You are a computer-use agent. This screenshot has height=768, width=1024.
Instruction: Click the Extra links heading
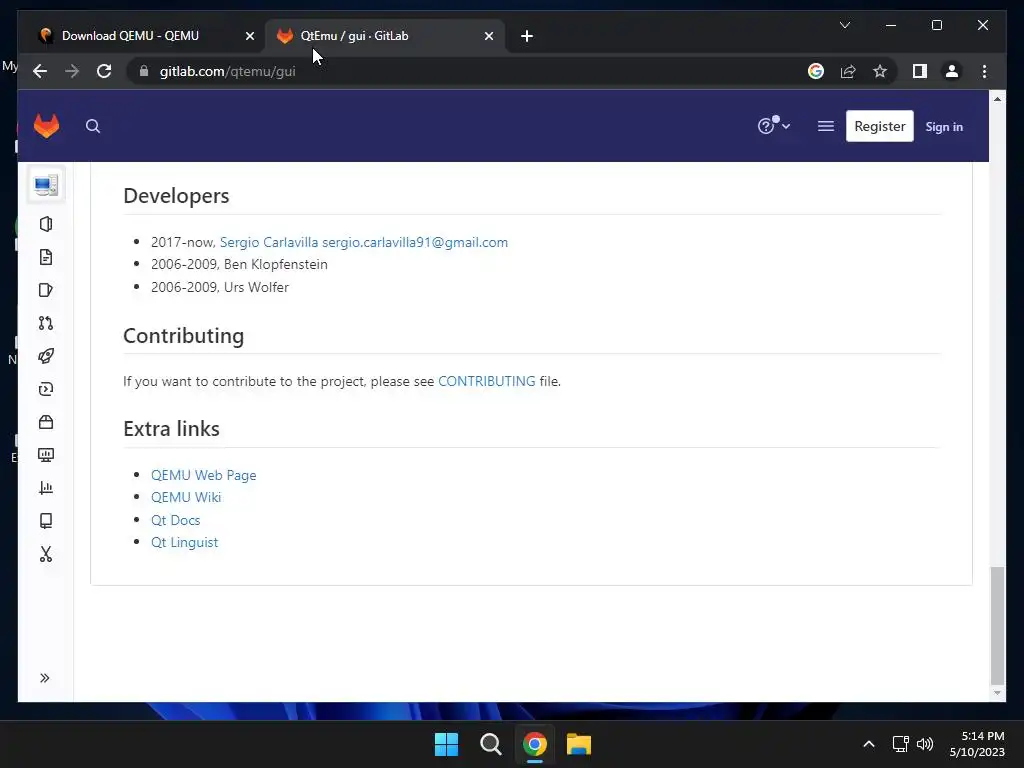[x=171, y=429]
